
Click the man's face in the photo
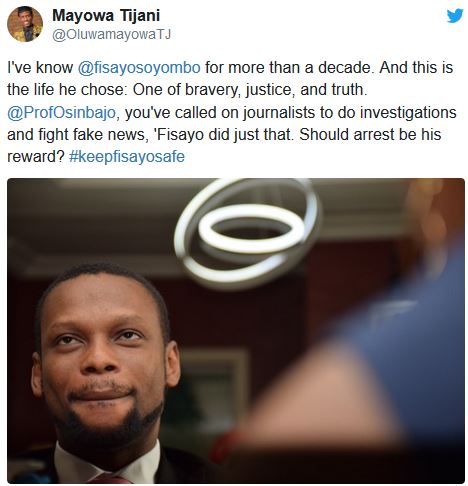102,353
